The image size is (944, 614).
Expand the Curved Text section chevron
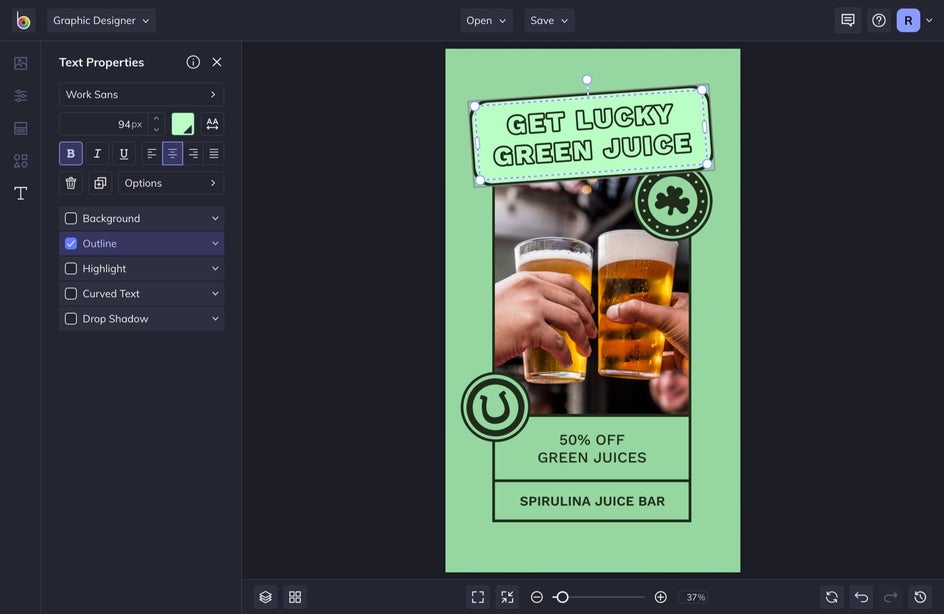215,294
